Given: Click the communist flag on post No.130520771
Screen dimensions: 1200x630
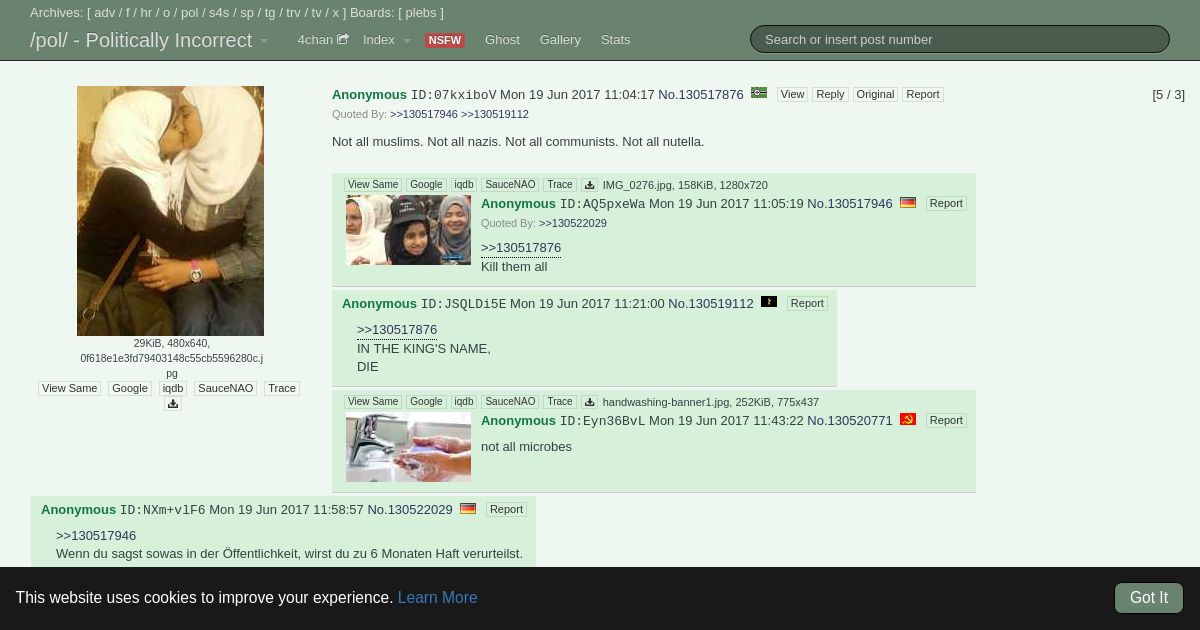Looking at the screenshot, I should click(908, 419).
